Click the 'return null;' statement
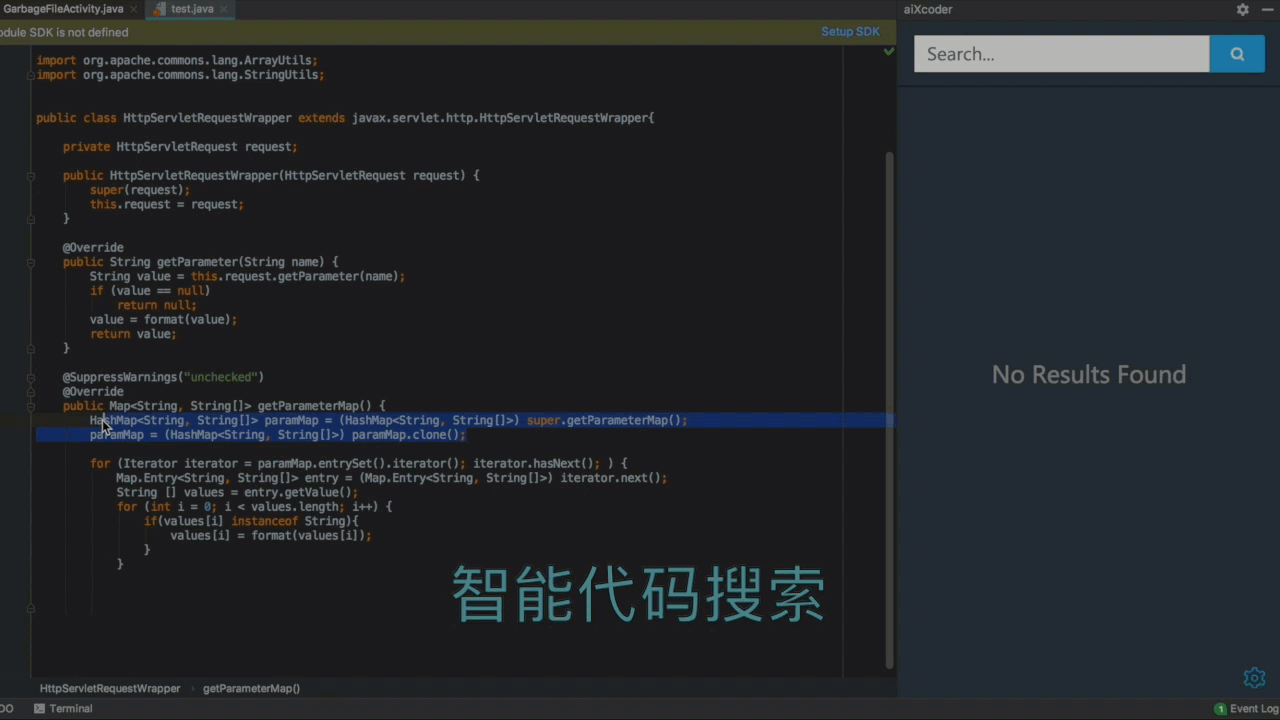Screen dimensions: 1280x720 156,305
